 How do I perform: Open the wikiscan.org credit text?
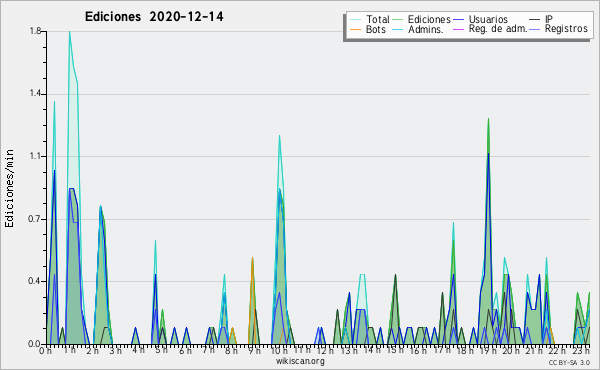[x=300, y=361]
